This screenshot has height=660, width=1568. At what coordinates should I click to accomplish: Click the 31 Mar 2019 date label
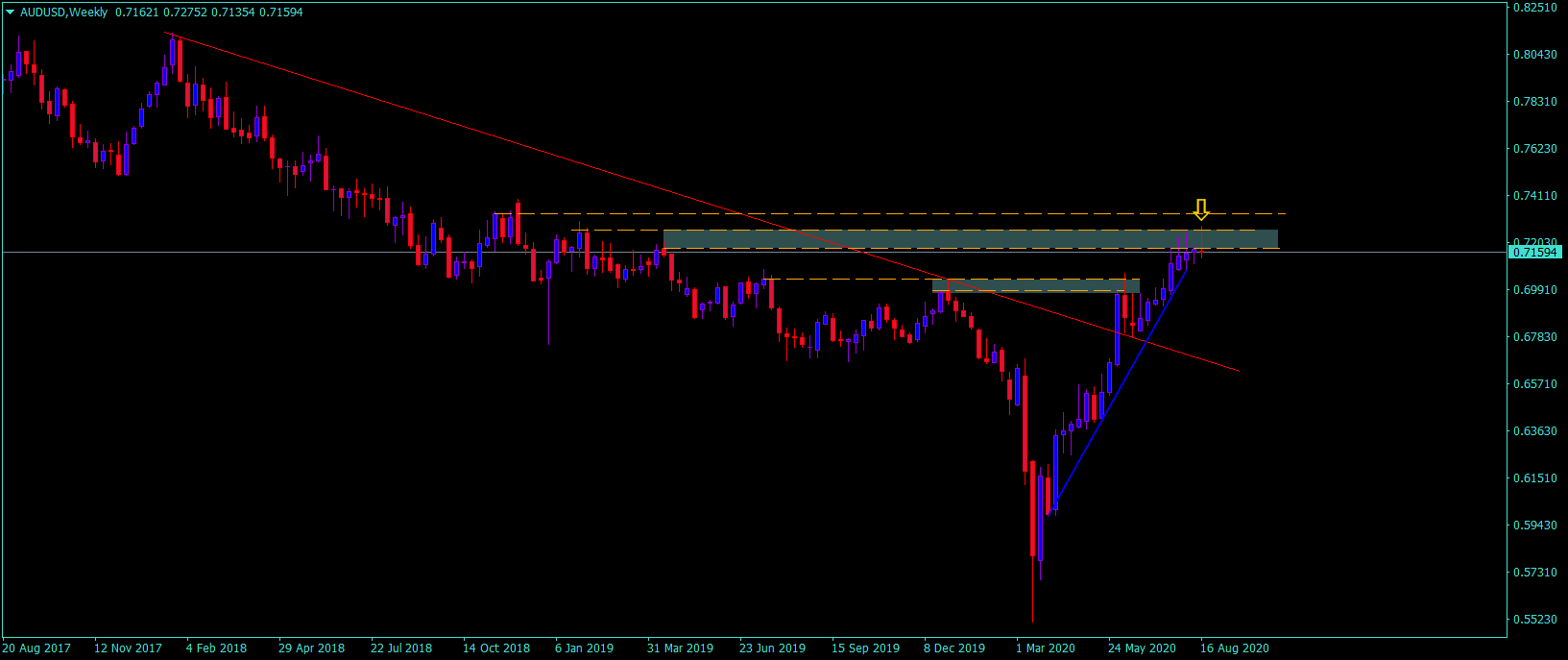(x=680, y=648)
